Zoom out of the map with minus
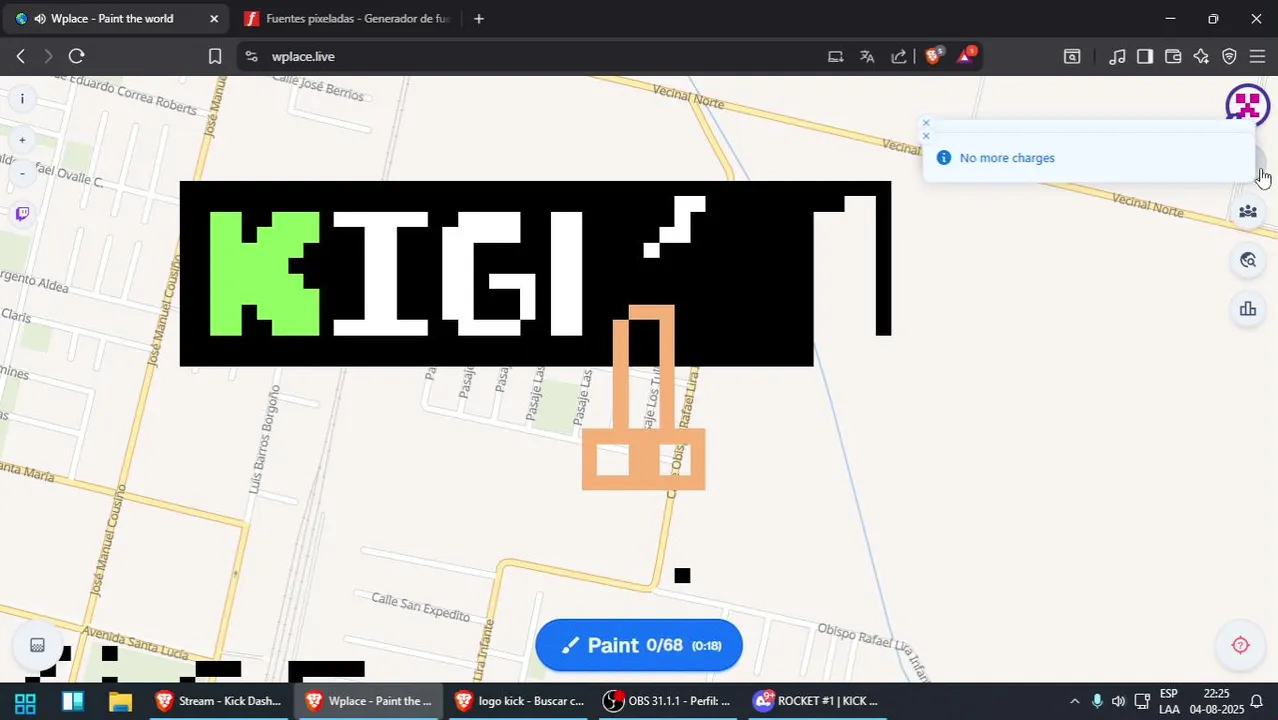The image size is (1278, 720). [22, 173]
